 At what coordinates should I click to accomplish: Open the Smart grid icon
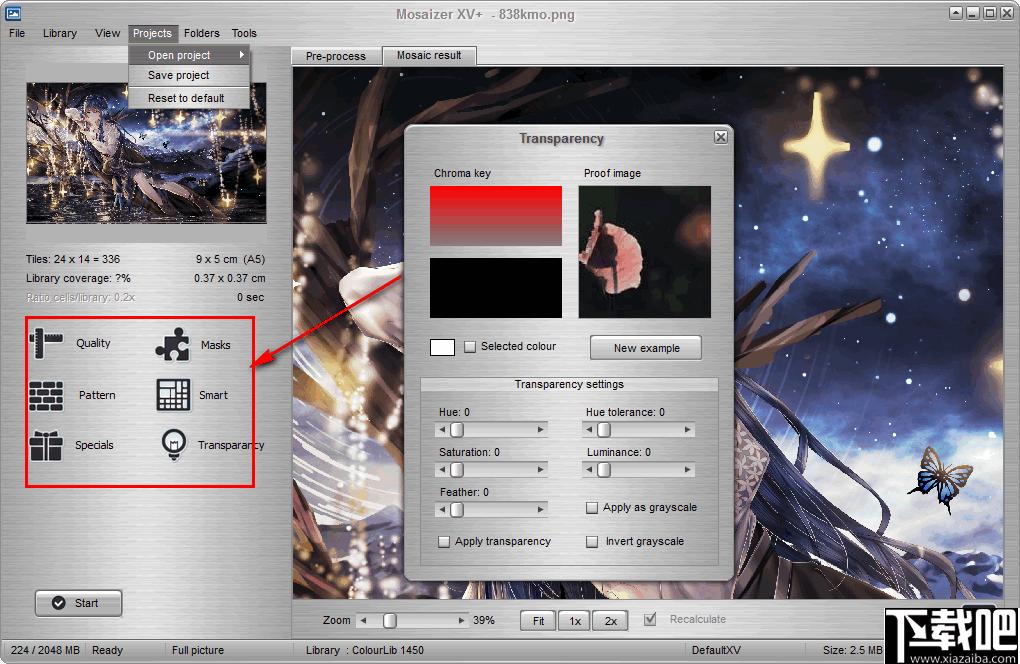(x=174, y=395)
